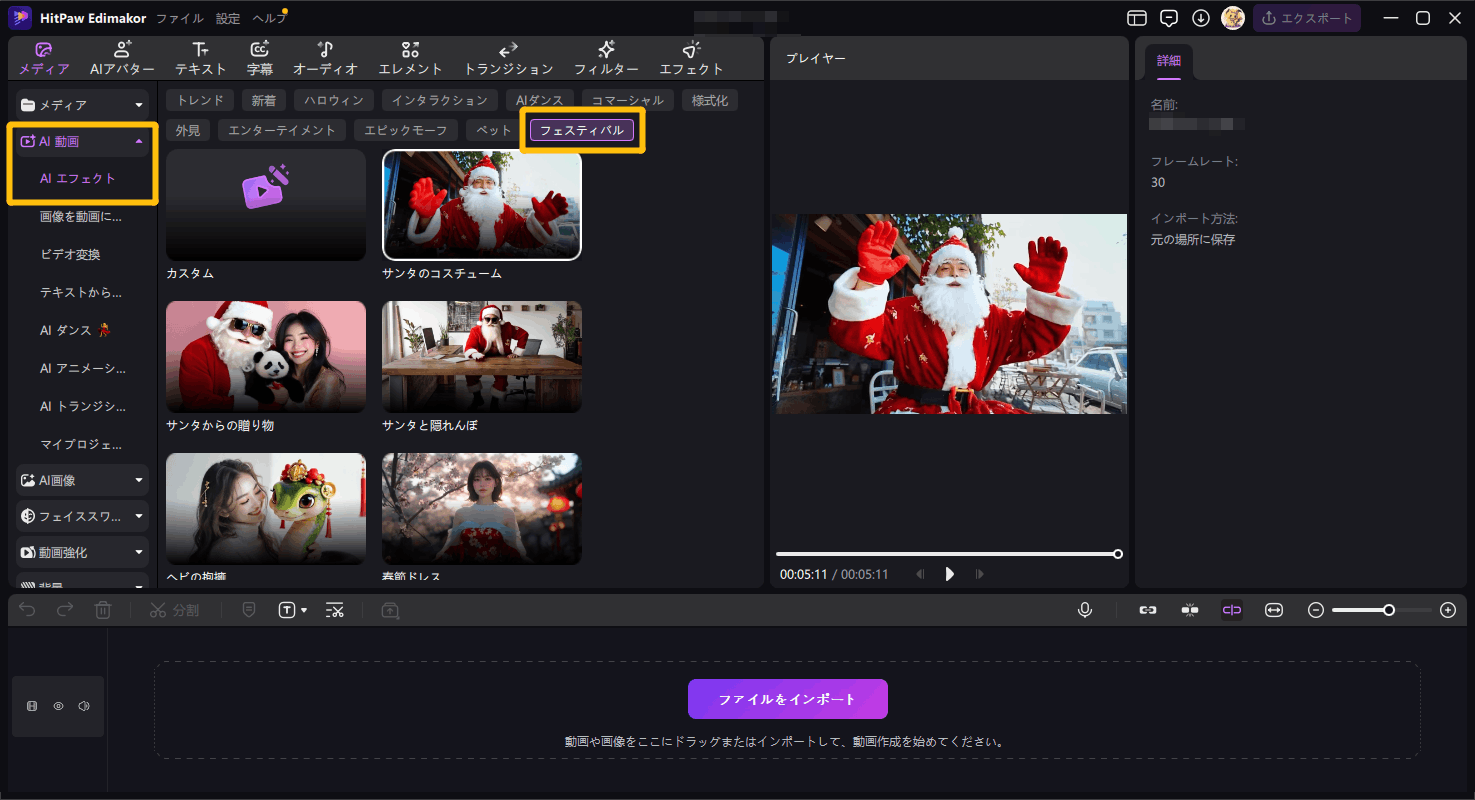Click the ファイルをインポート button
Image resolution: width=1475 pixels, height=800 pixels.
(787, 699)
